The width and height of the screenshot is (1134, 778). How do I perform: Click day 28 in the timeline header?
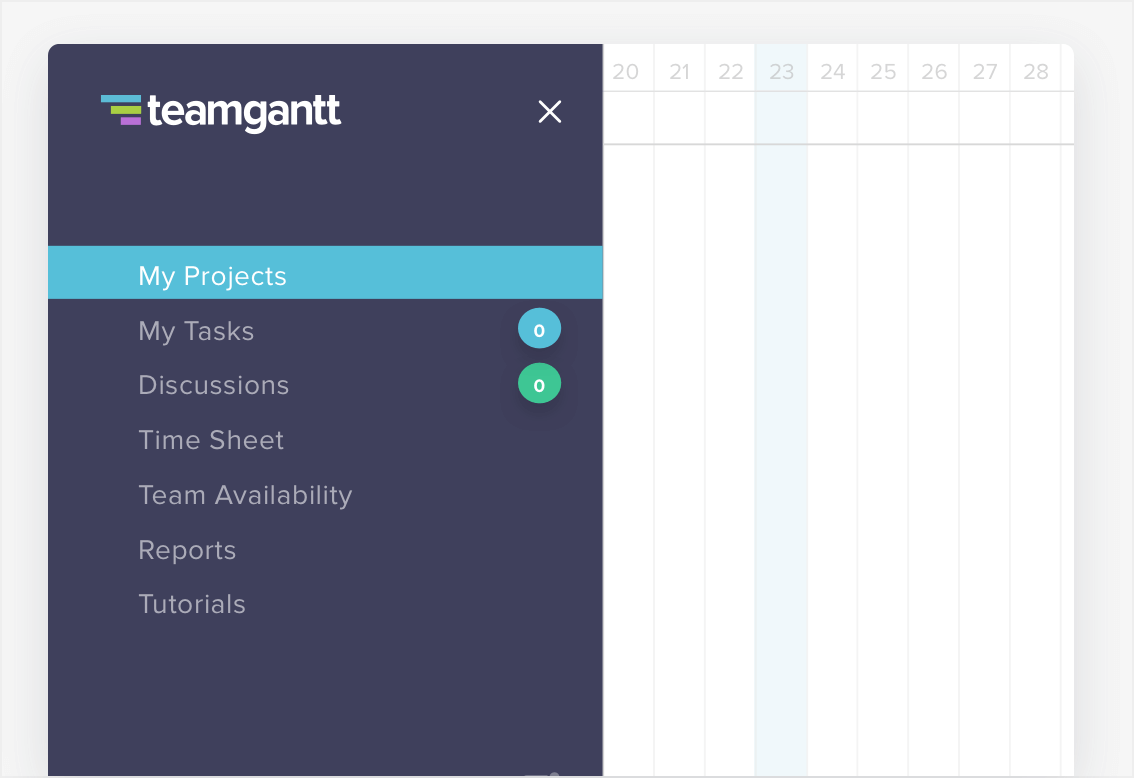1035,70
